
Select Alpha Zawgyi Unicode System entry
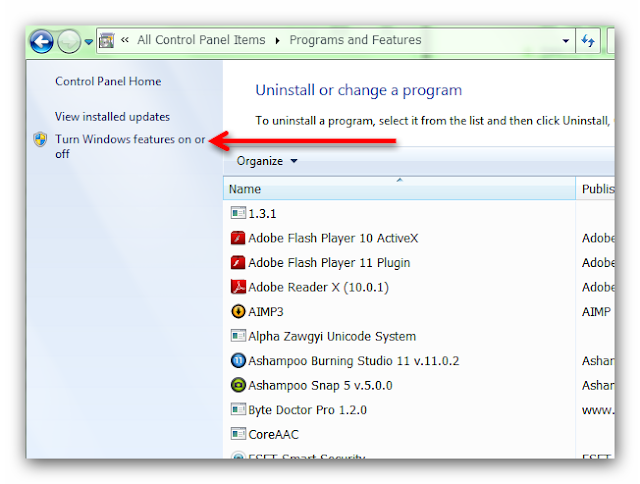pos(332,336)
